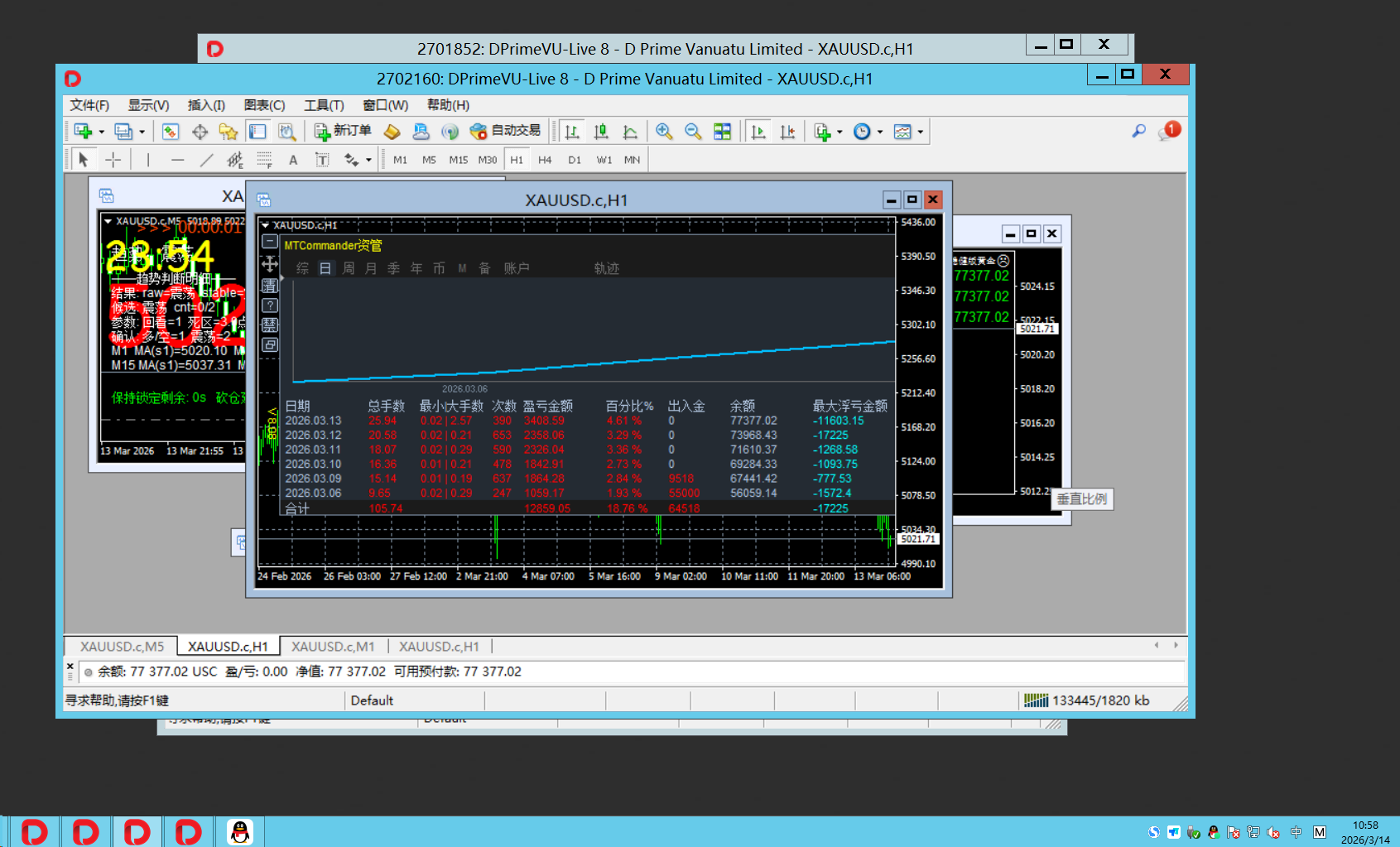
Task: Open the 新订单 new order button
Action: (343, 131)
